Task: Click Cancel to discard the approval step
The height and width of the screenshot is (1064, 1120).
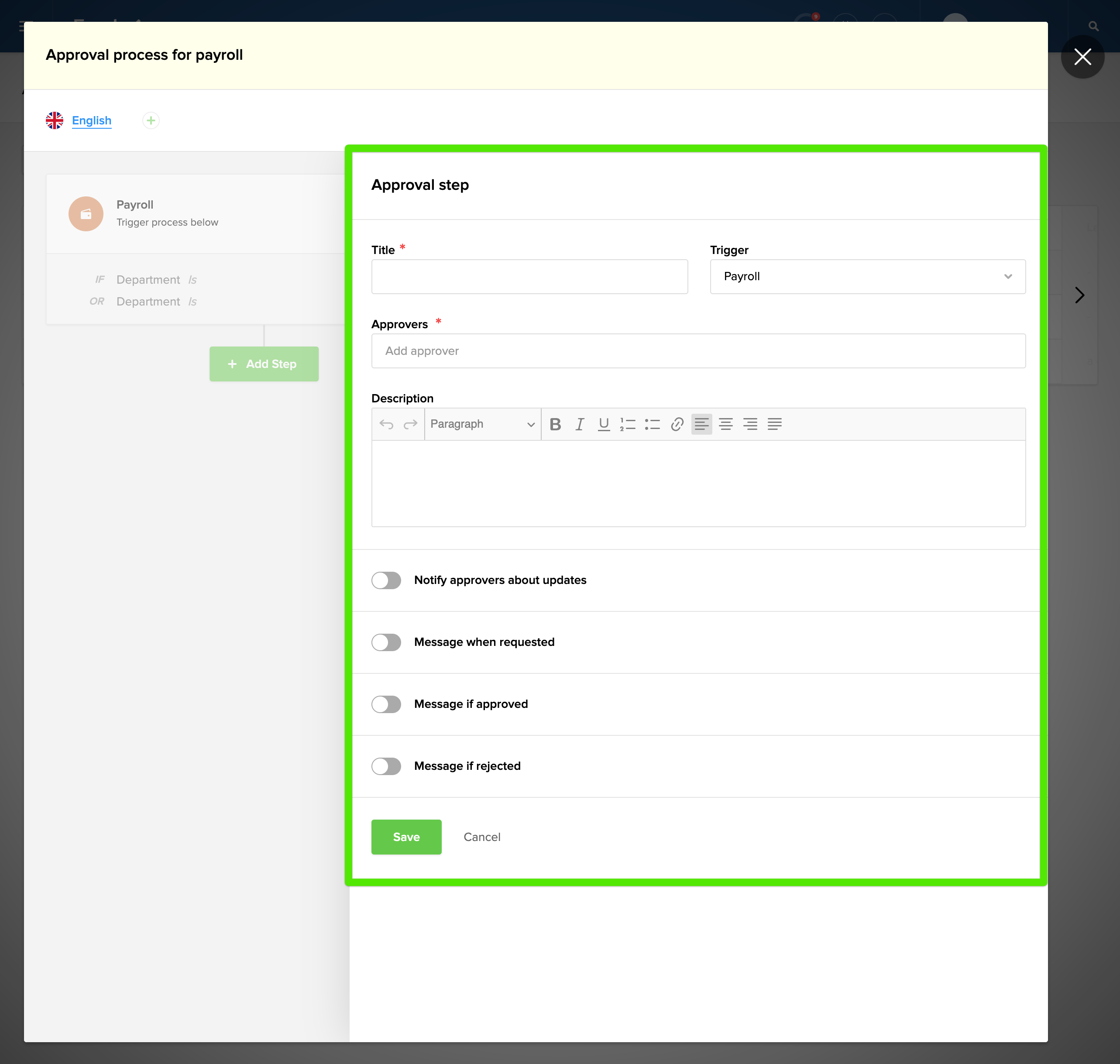Action: pyautogui.click(x=482, y=837)
